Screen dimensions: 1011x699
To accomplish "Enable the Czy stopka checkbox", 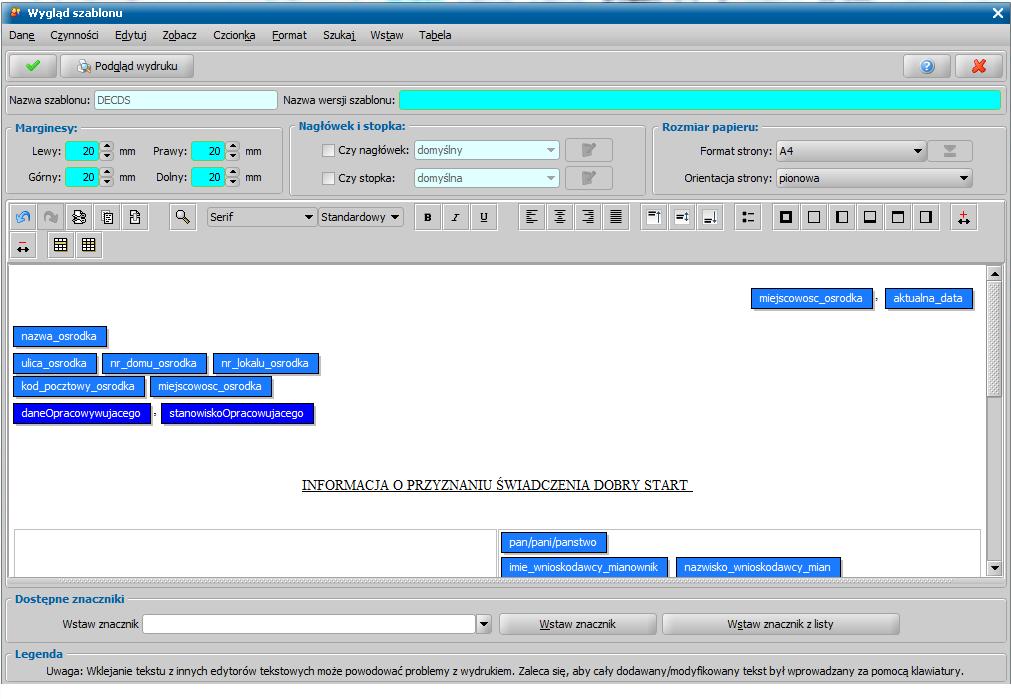I will pos(328,178).
